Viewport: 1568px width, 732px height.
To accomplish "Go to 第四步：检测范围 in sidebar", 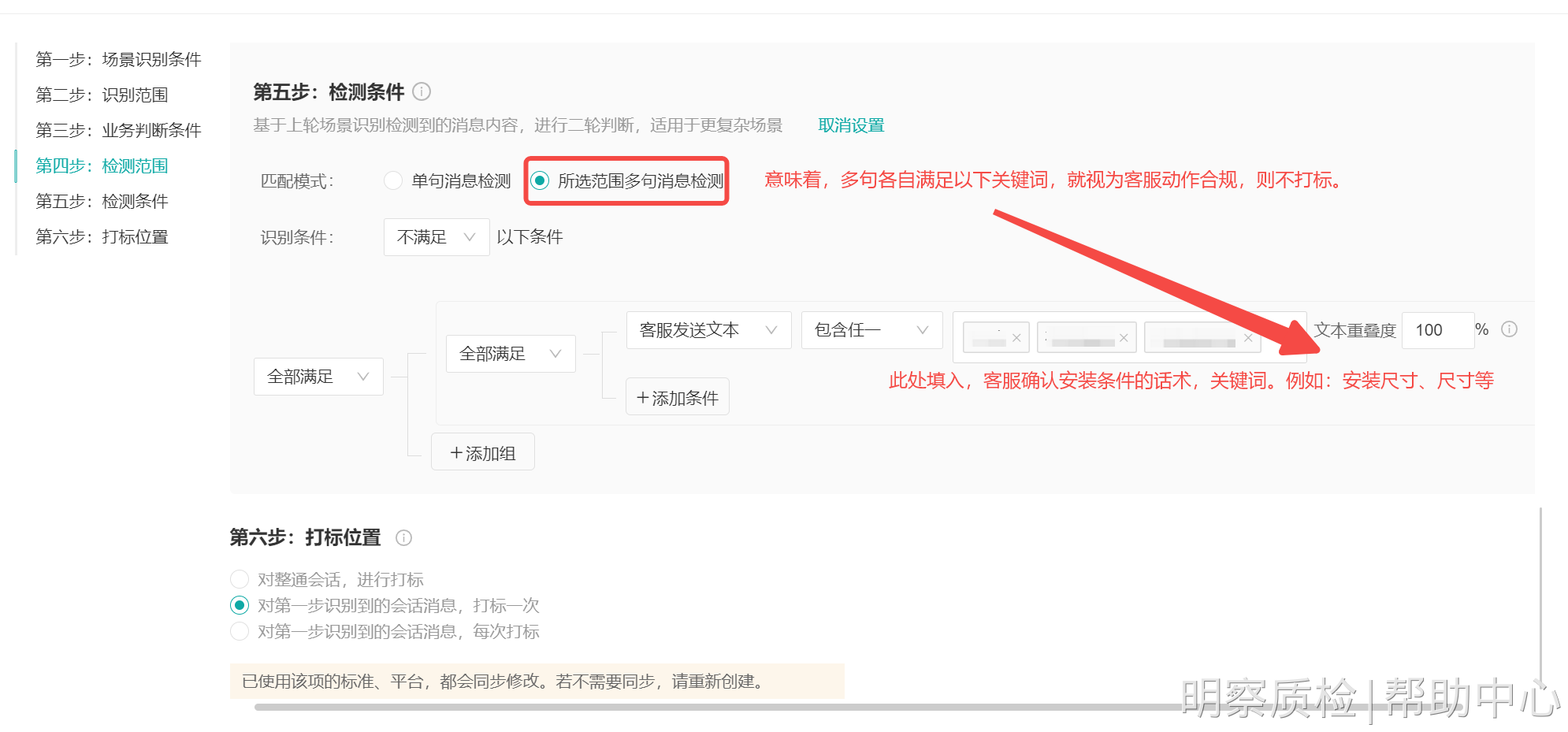I will click(x=102, y=165).
